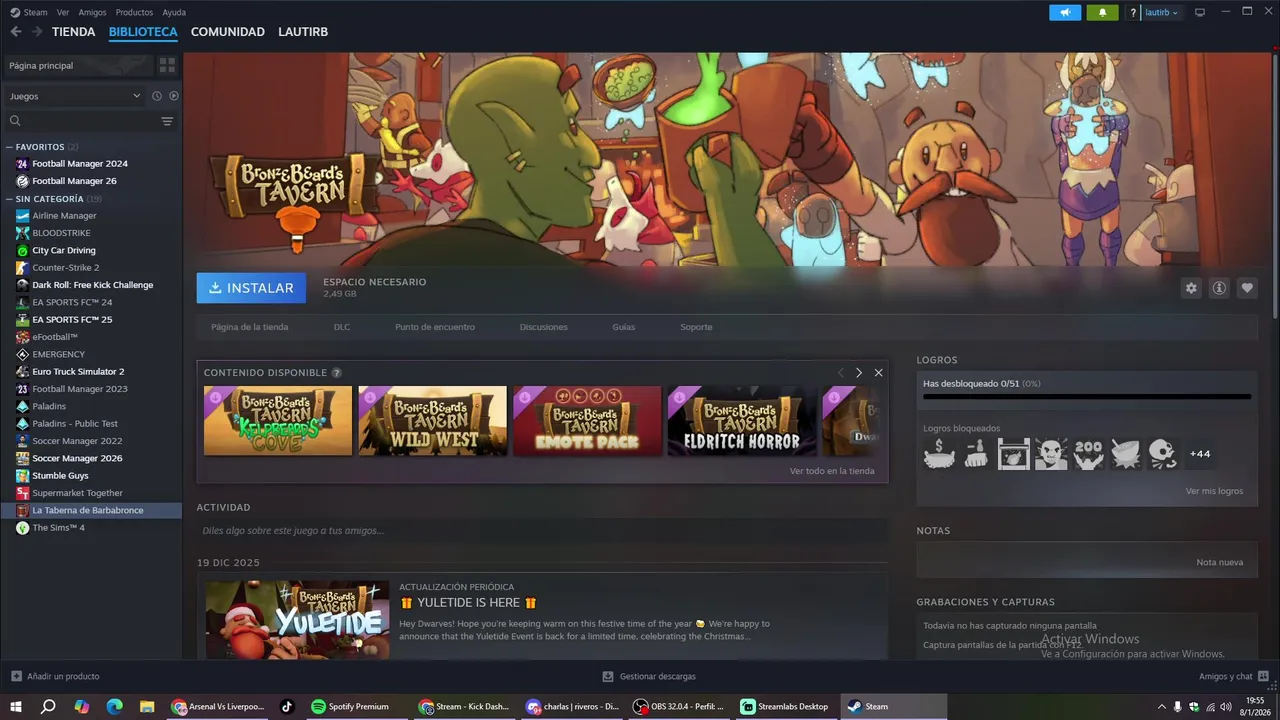
Task: Go to the TIENDA tab
Action: coord(74,32)
